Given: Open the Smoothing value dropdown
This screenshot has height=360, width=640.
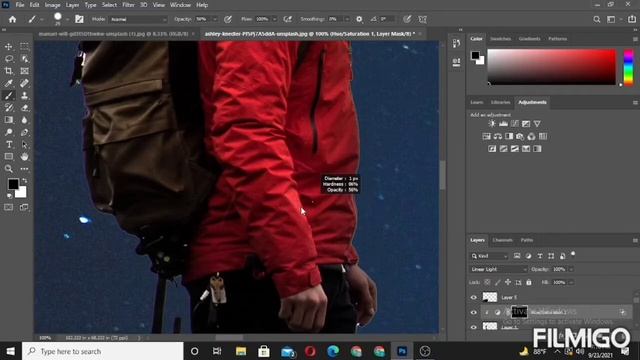Looking at the screenshot, I should (347, 19).
